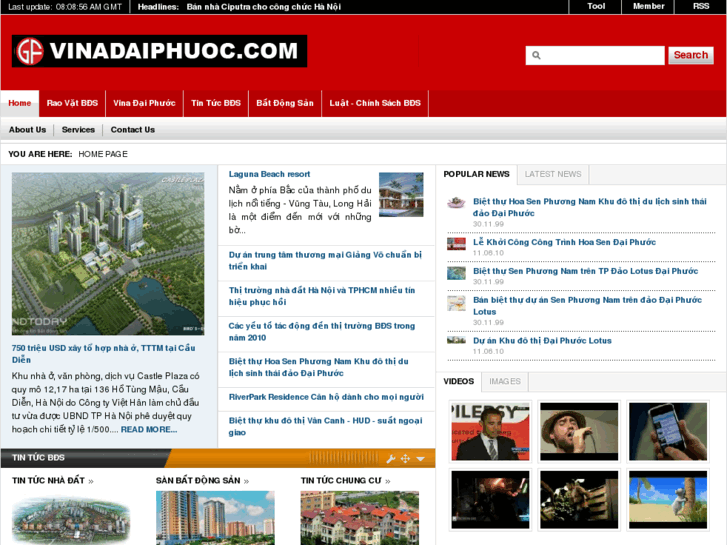Click the magnifier icon in search box
Screen dimensions: 727x545
[536, 55]
